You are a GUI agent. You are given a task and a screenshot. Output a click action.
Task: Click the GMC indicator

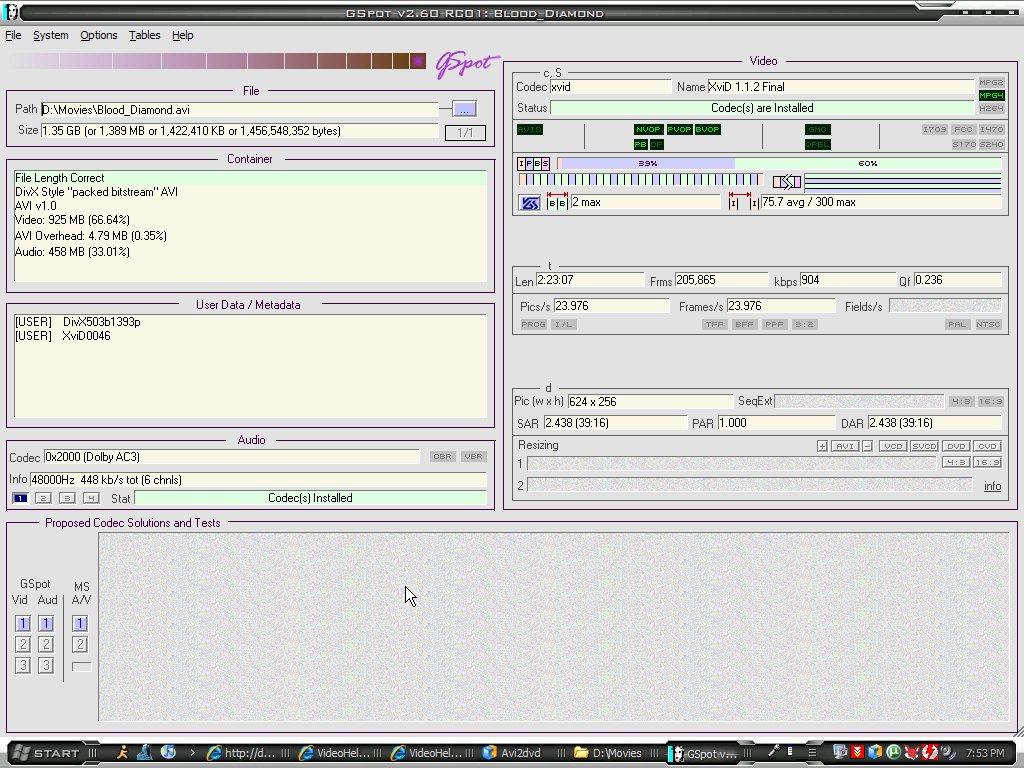(x=818, y=129)
